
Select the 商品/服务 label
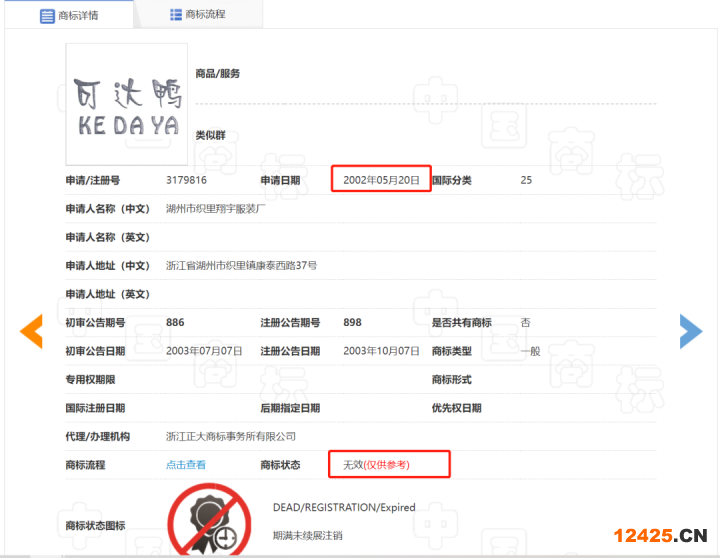[218, 73]
